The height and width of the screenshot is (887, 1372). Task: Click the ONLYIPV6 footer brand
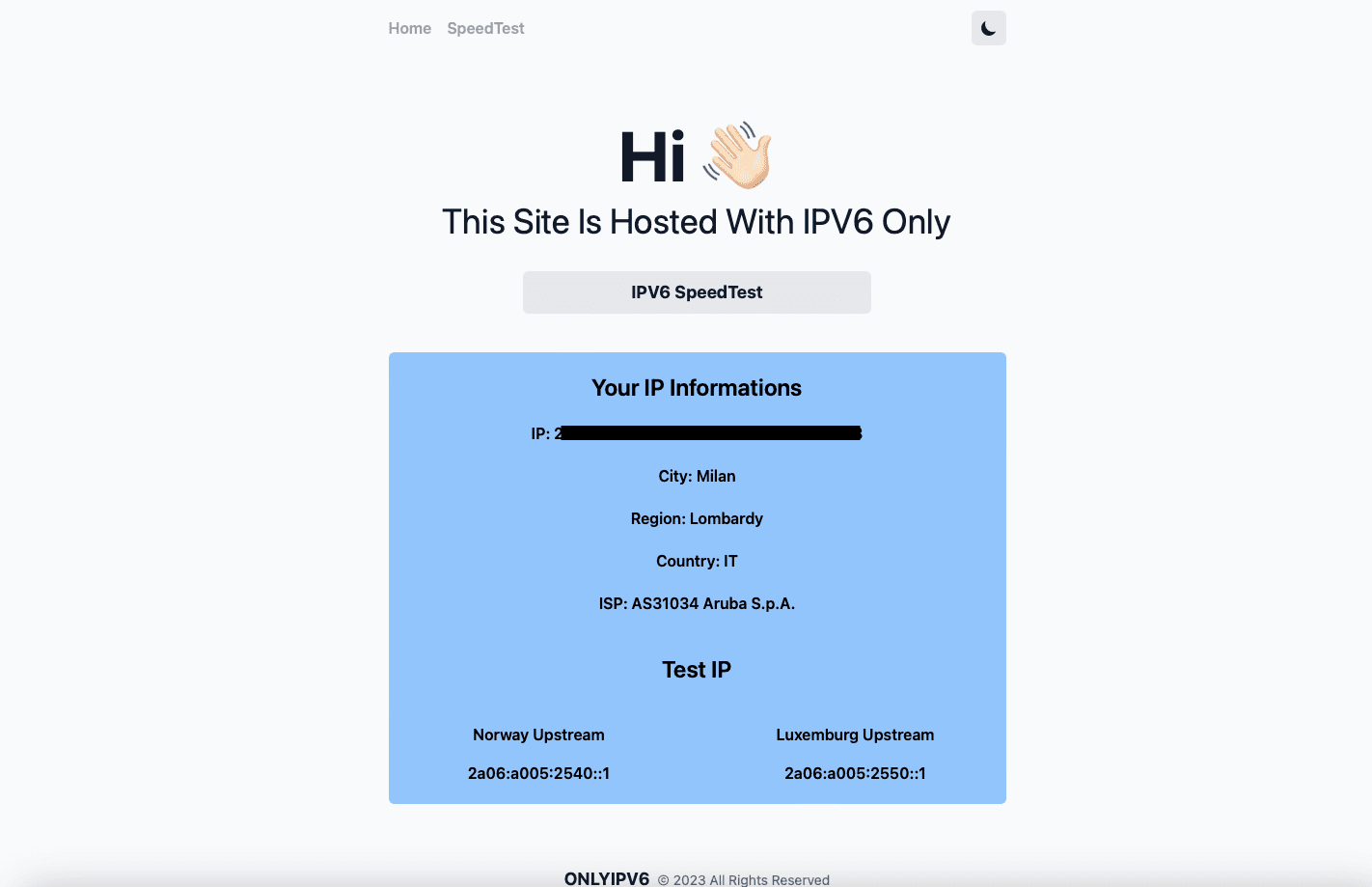click(607, 878)
